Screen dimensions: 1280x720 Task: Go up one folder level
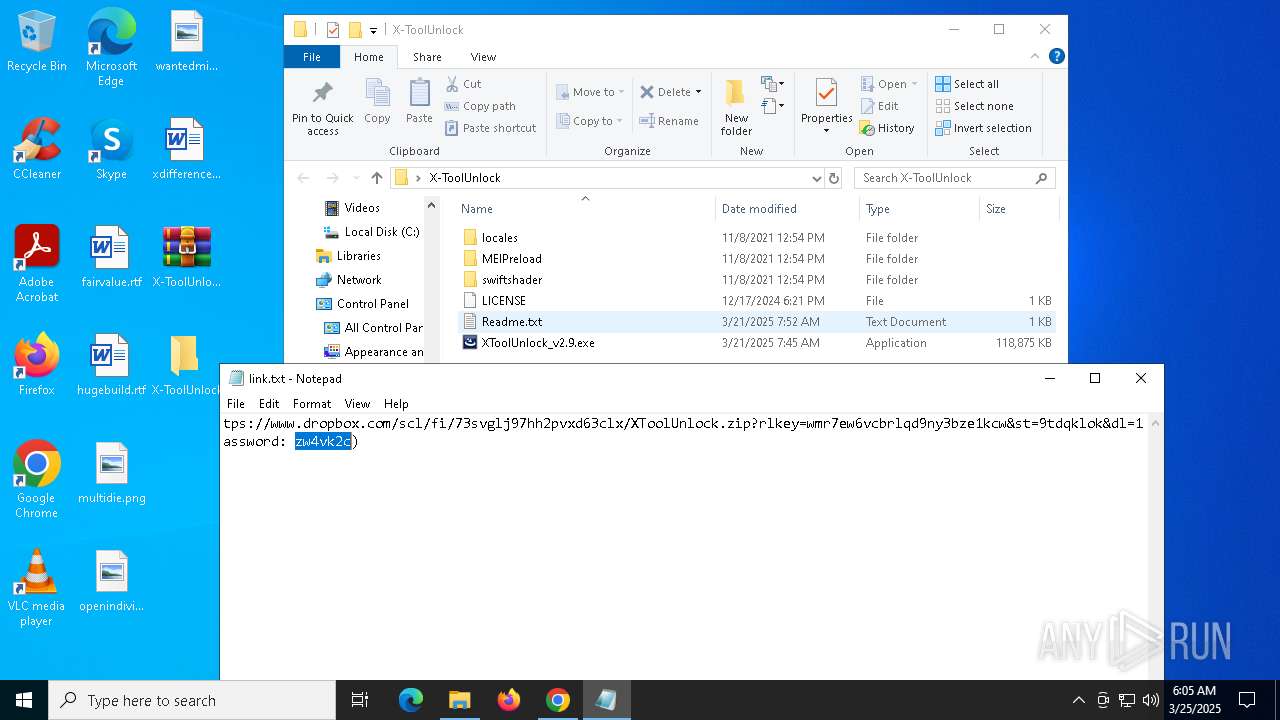click(x=377, y=178)
